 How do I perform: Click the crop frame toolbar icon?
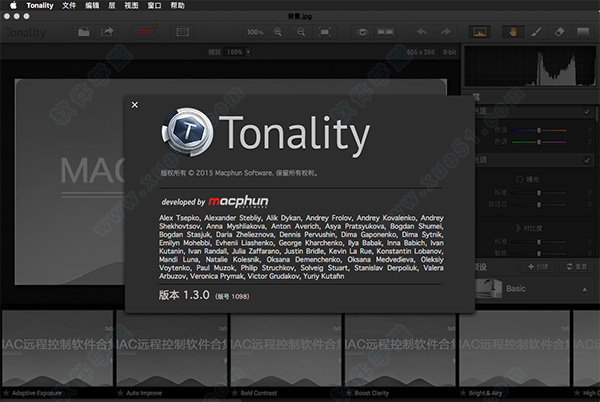(182, 32)
